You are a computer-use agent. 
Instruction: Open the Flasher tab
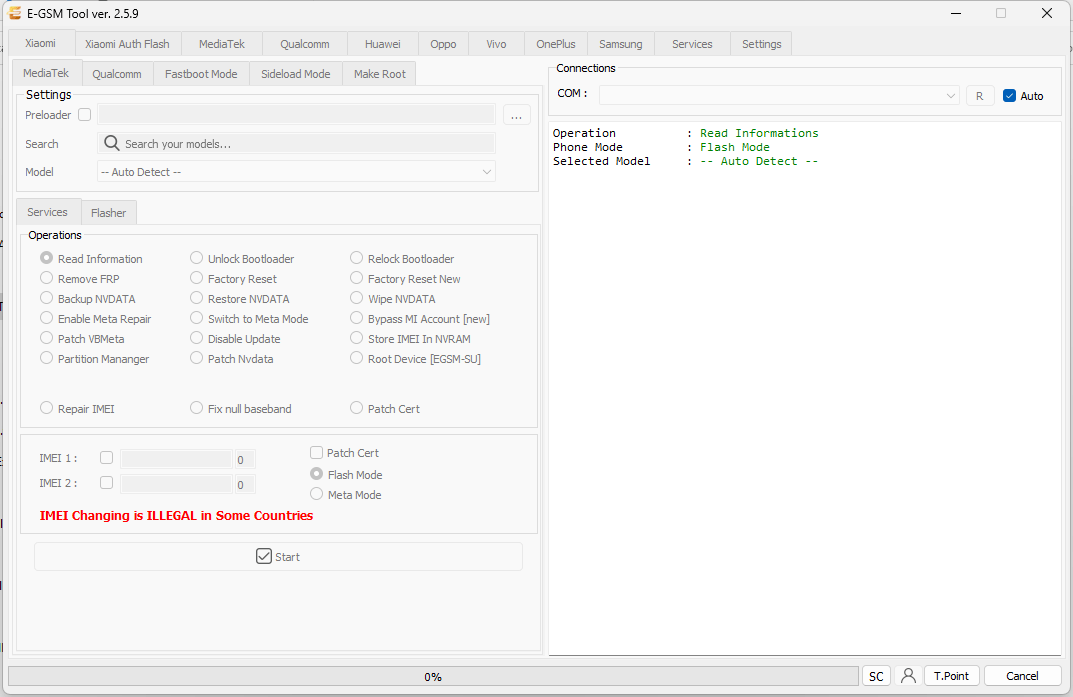point(108,213)
